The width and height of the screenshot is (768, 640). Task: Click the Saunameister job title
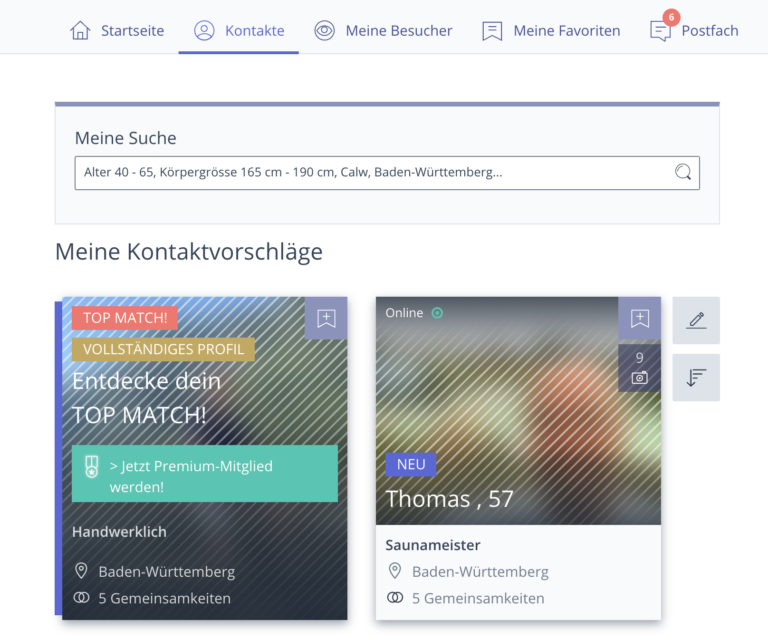432,545
